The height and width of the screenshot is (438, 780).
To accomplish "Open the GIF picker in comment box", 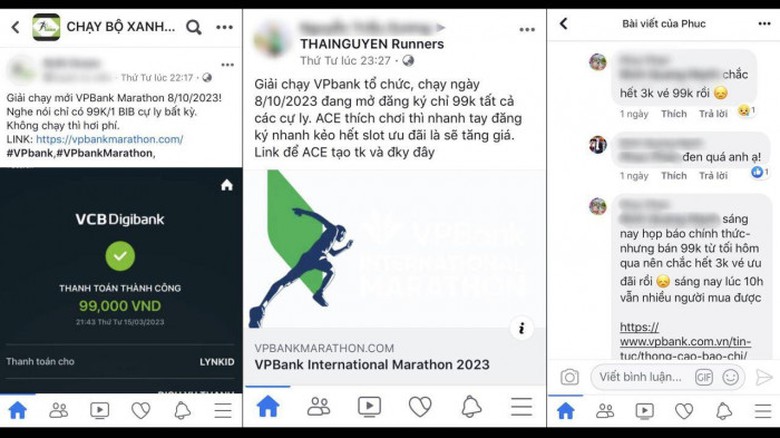I will [x=704, y=377].
